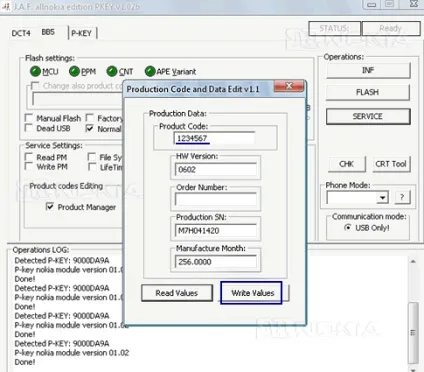This screenshot has width=424, height=372.
Task: Switch to the BB5 tab
Action: pos(48,32)
